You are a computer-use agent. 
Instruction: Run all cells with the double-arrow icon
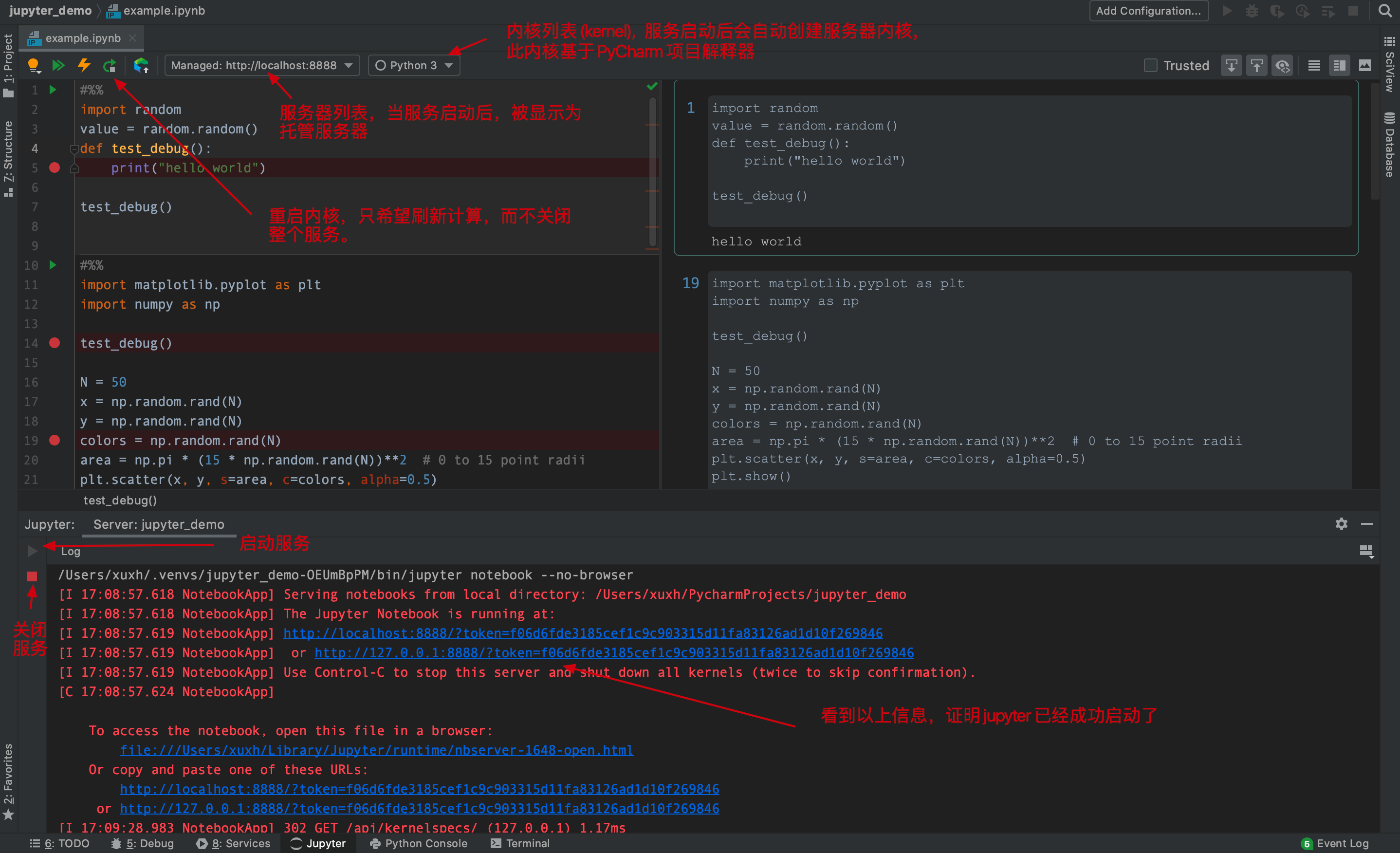click(x=58, y=66)
